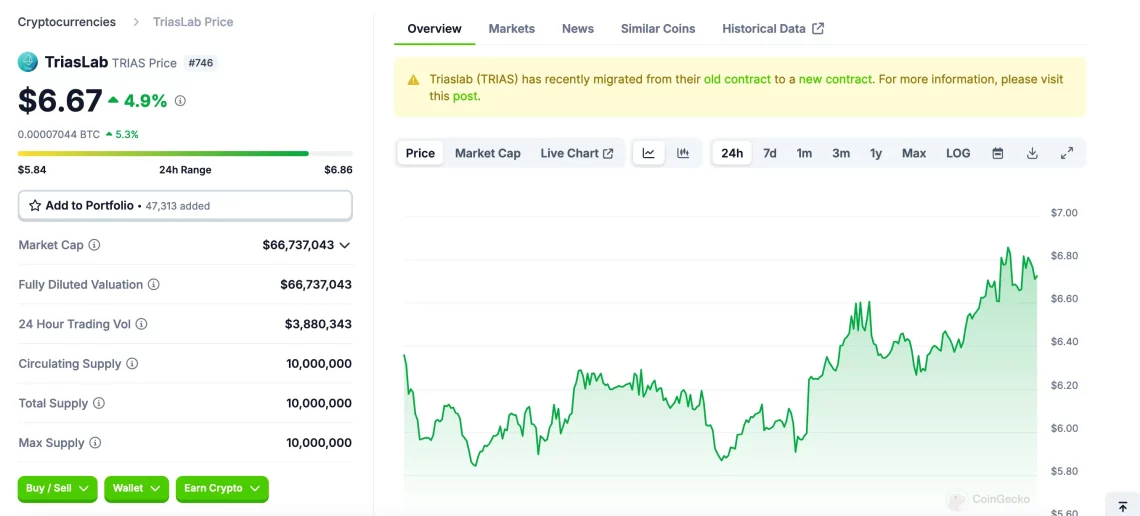
Task: Click the 24h price range bar
Action: (185, 153)
